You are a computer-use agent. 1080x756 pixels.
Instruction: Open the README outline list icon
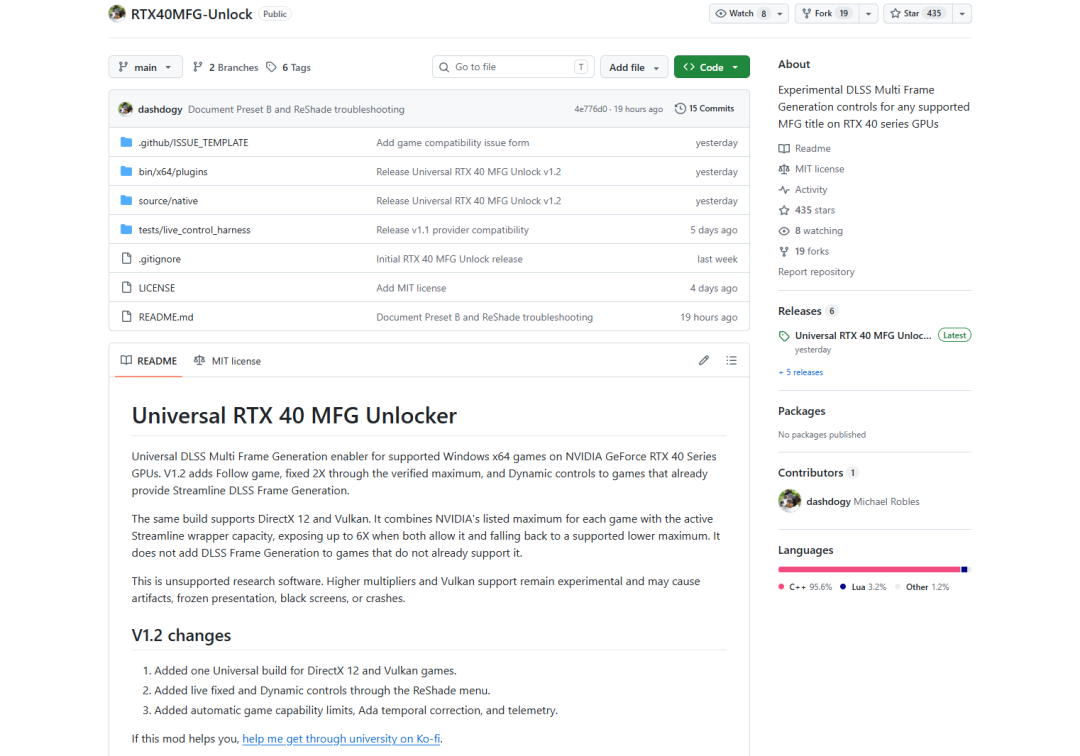tap(731, 360)
